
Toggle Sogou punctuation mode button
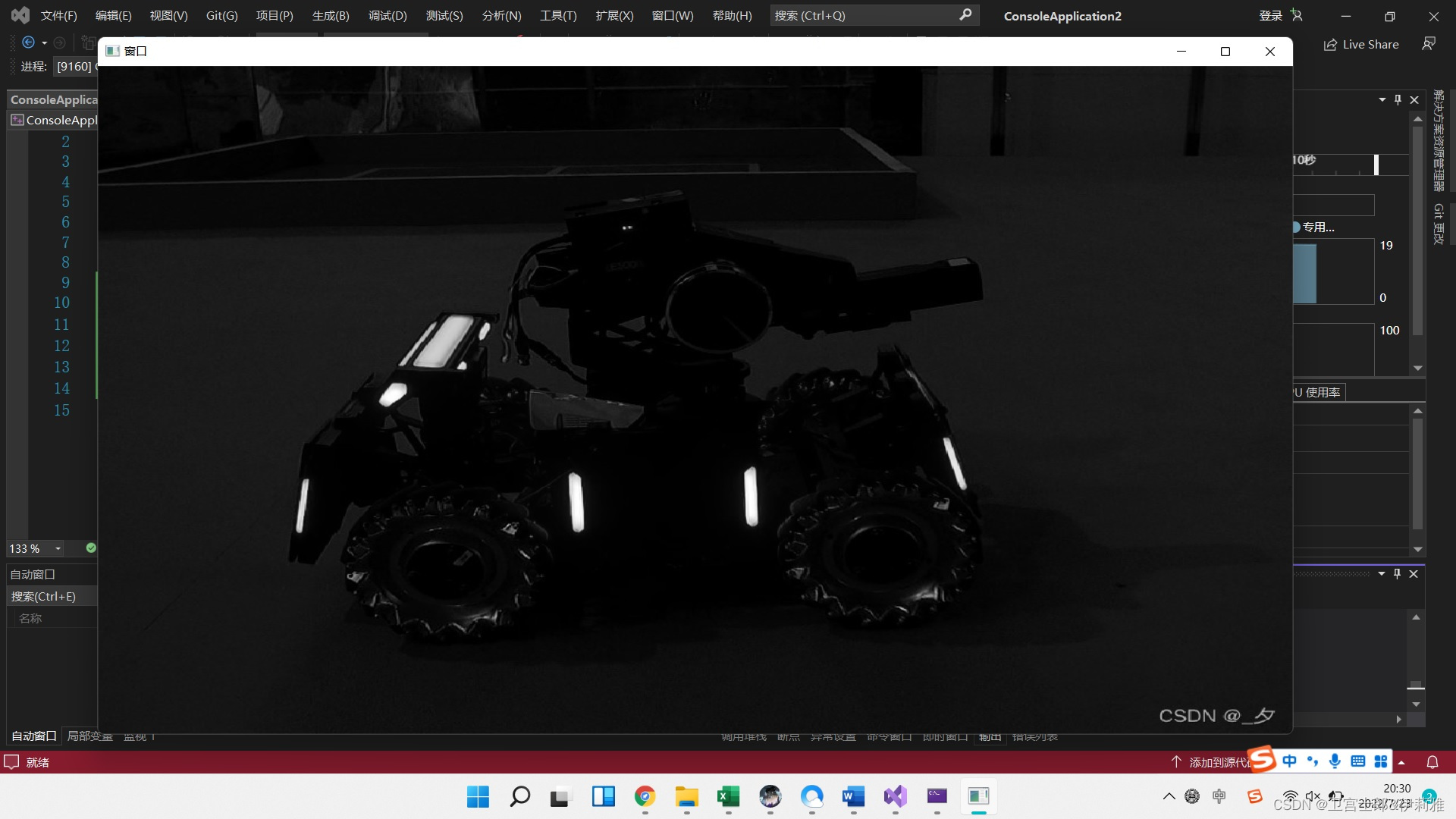(x=1313, y=761)
